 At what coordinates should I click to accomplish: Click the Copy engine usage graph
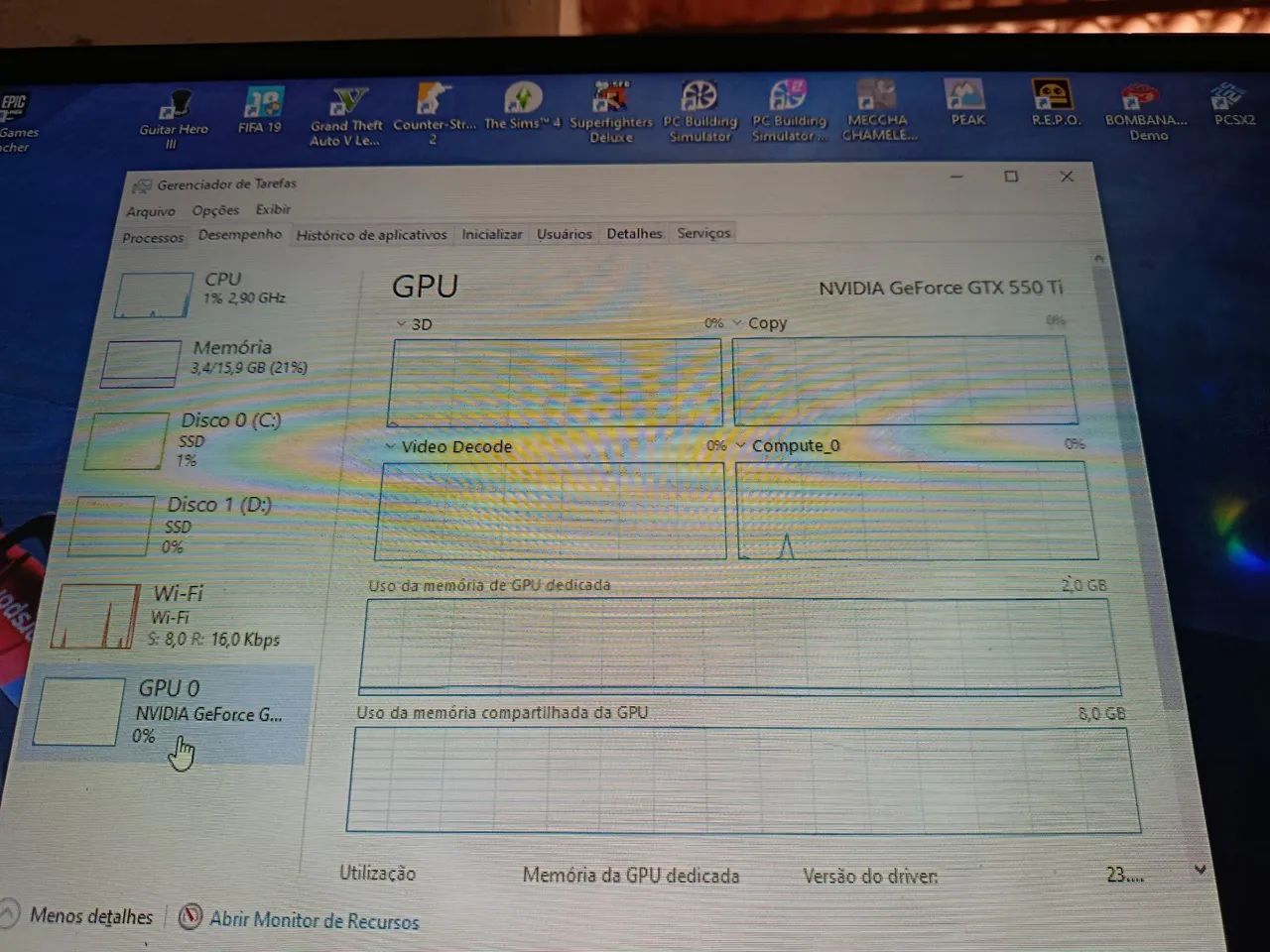tap(905, 380)
